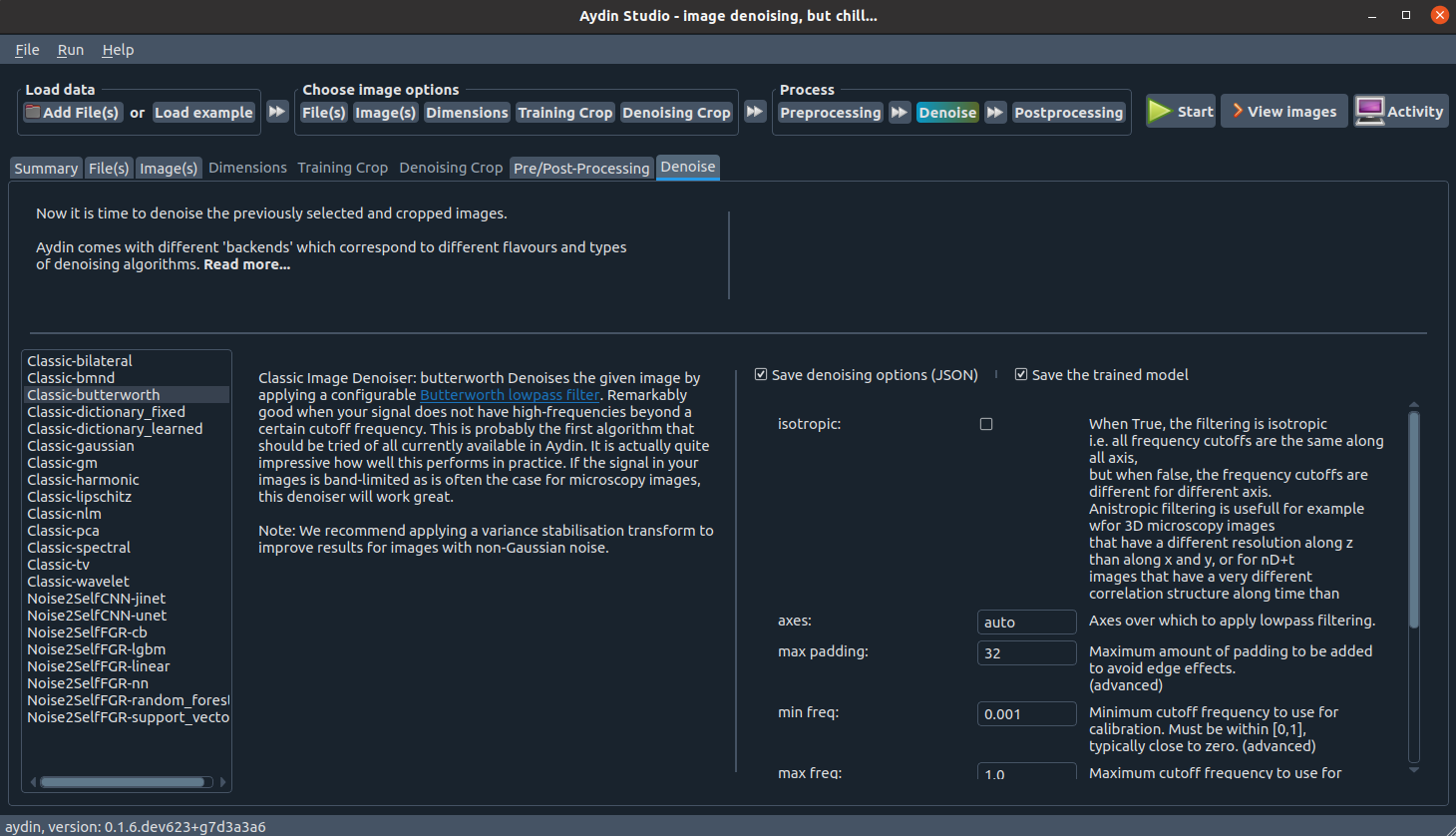Enable the isotropic checkbox
The height and width of the screenshot is (836, 1456).
coord(986,424)
